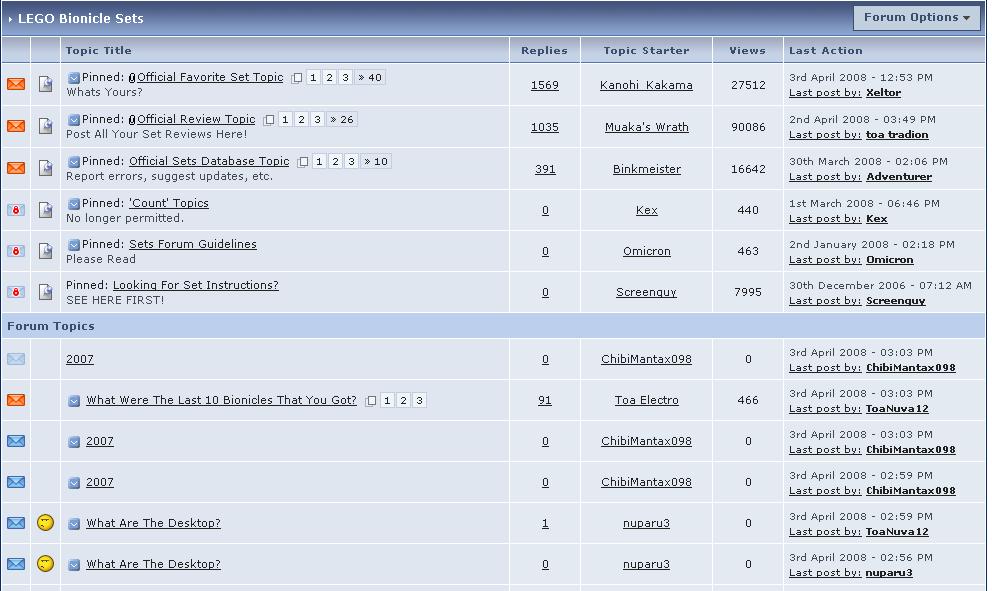Click the unread-post arrow icon before Official Sets Database Topic
992x591 pixels.
(73, 162)
